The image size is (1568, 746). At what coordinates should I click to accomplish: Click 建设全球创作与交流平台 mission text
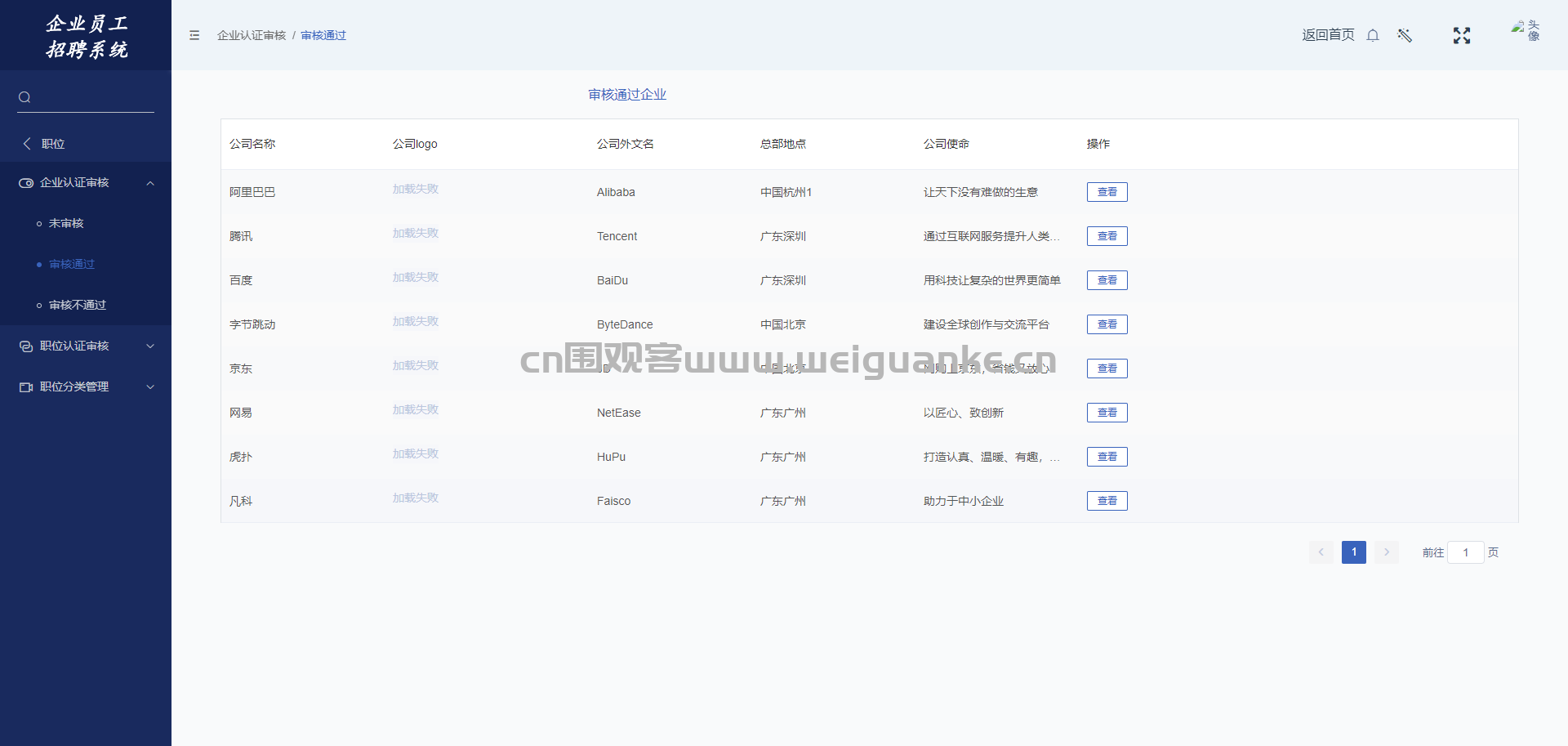click(x=987, y=324)
